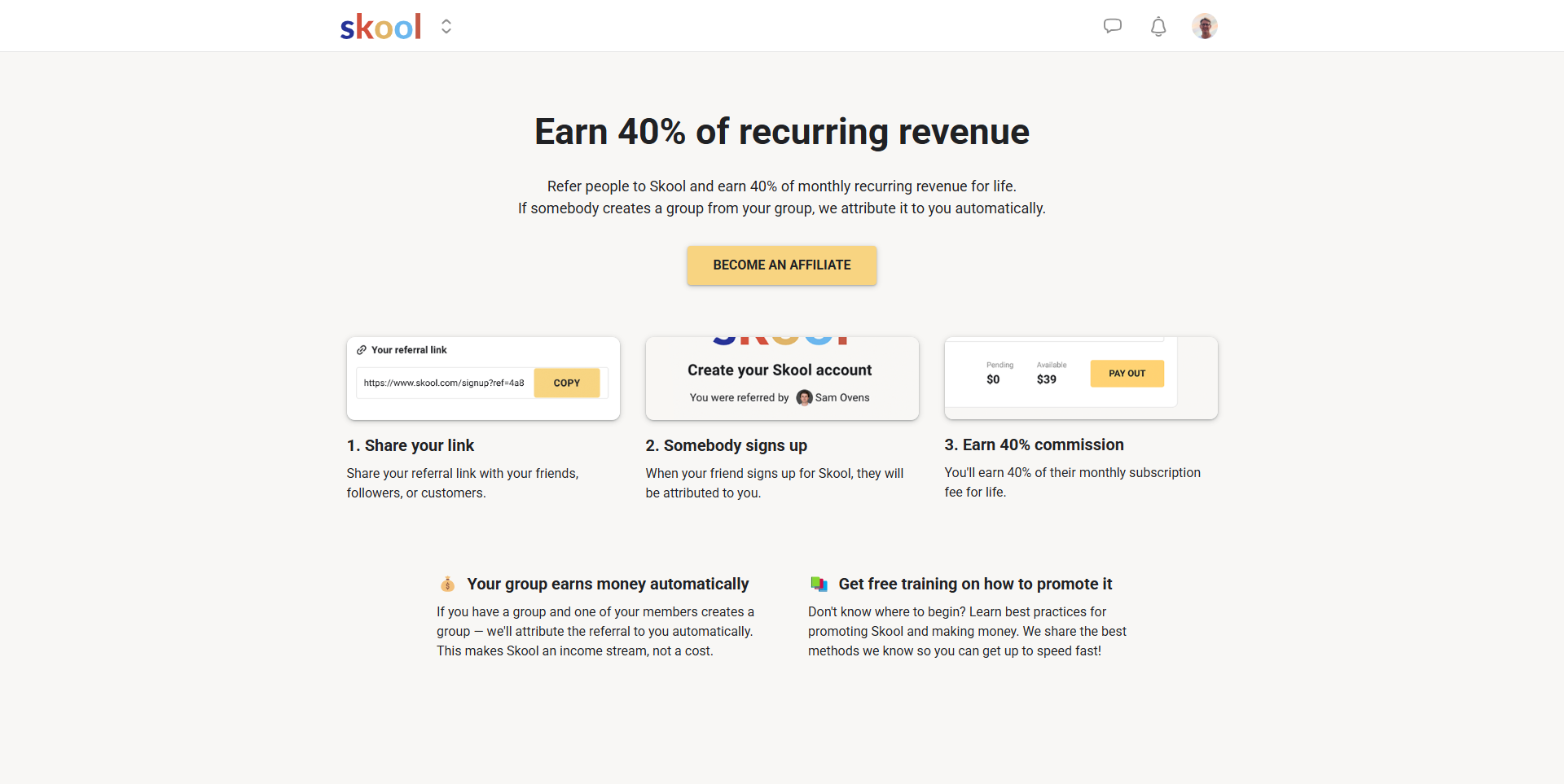The height and width of the screenshot is (784, 1564).
Task: Click the Skool logo
Action: tap(380, 27)
